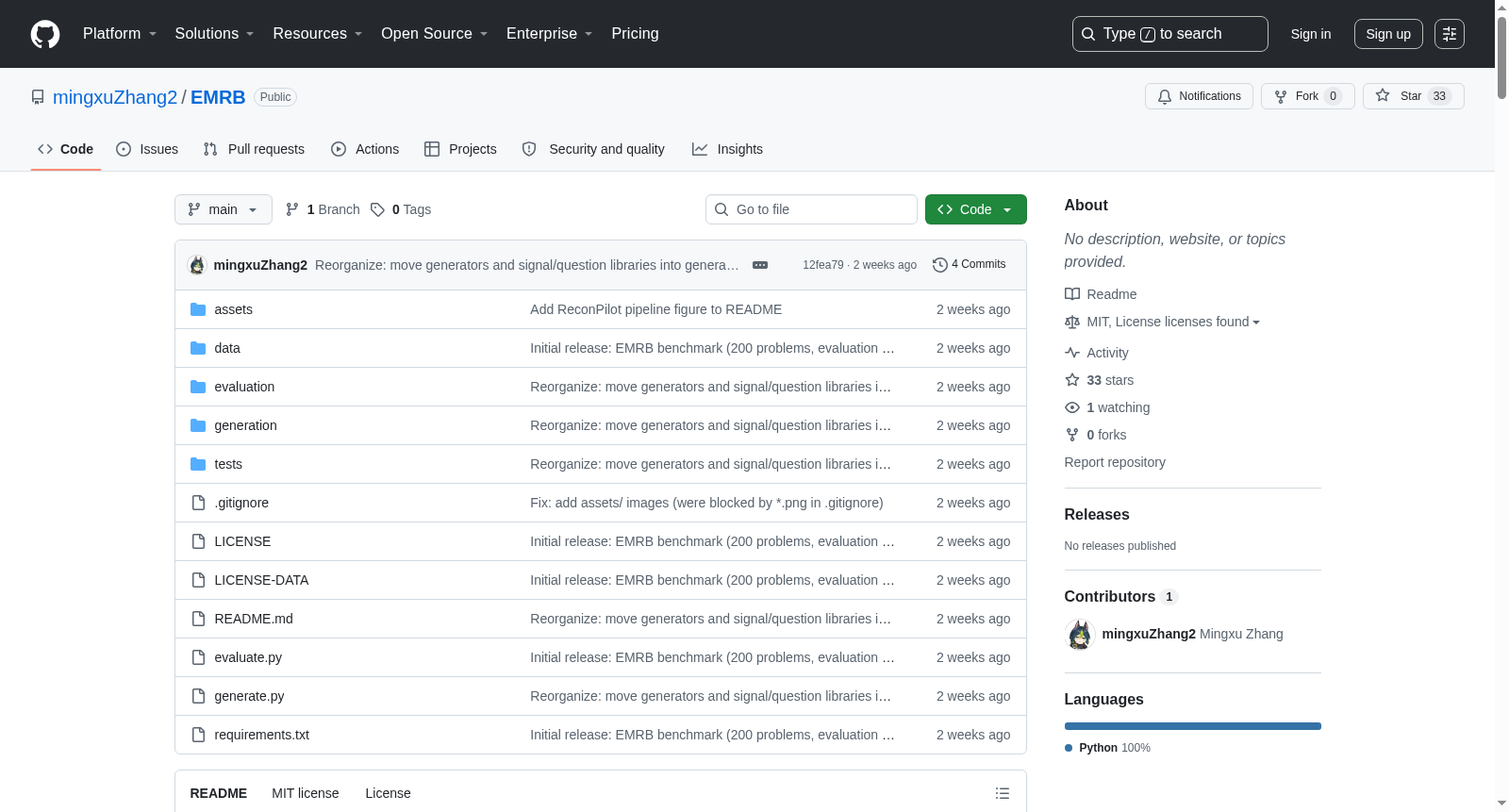Click the commit details ellipsis icon

[760, 265]
